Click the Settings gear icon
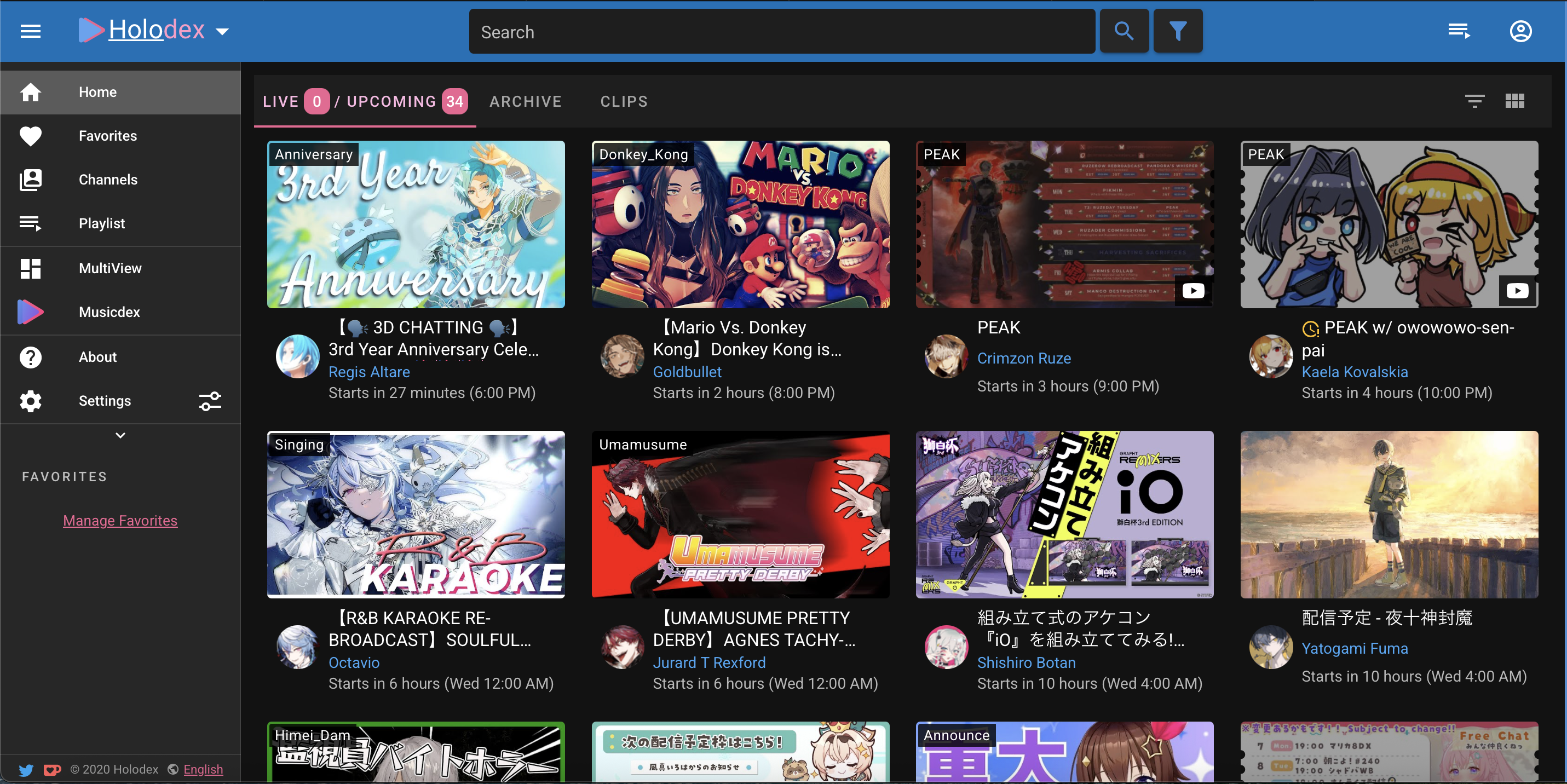Image resolution: width=1567 pixels, height=784 pixels. [31, 401]
